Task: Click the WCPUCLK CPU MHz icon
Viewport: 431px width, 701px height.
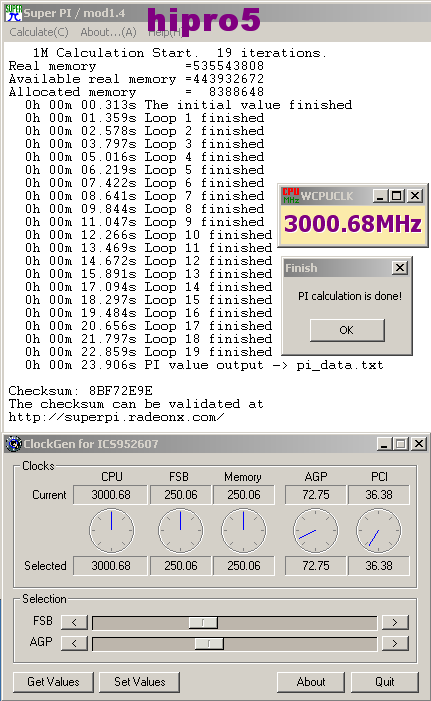Action: (x=290, y=195)
